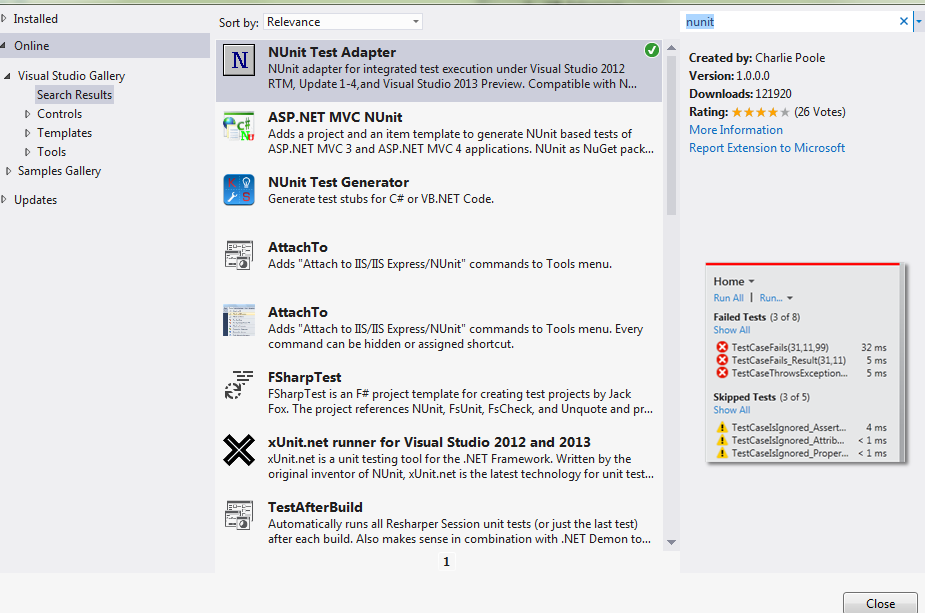Click the first AttachTo extension icon
Viewport: 925px width, 613px height.
[239, 255]
